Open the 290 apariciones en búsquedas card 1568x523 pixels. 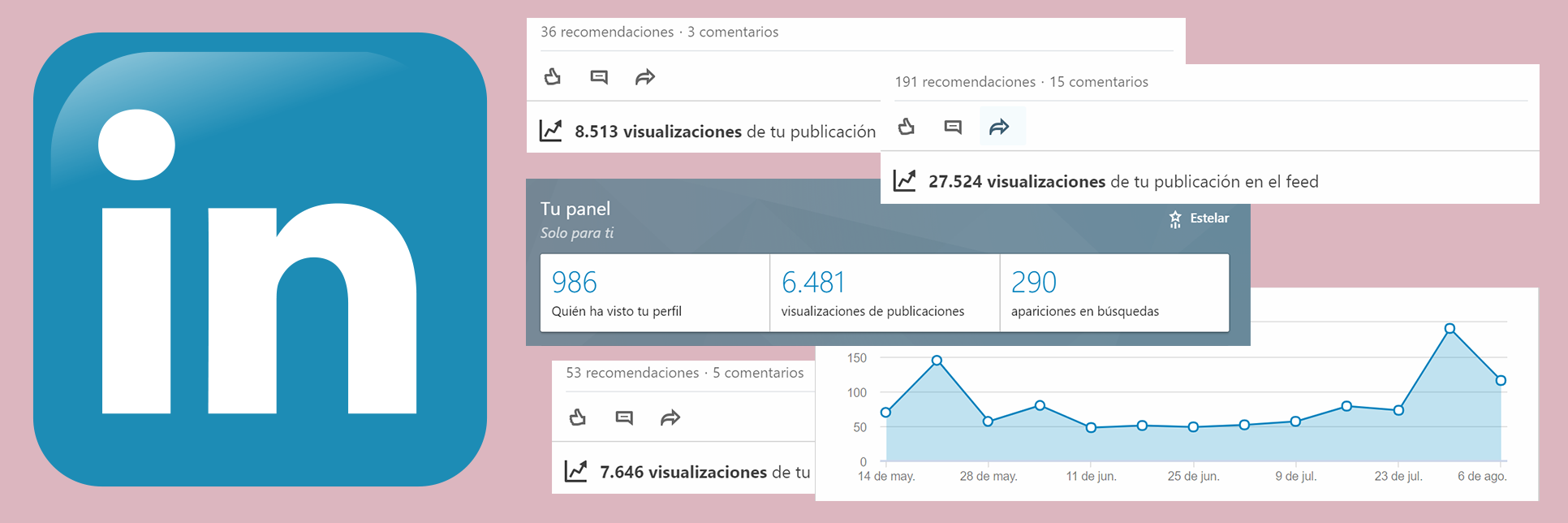[1114, 293]
